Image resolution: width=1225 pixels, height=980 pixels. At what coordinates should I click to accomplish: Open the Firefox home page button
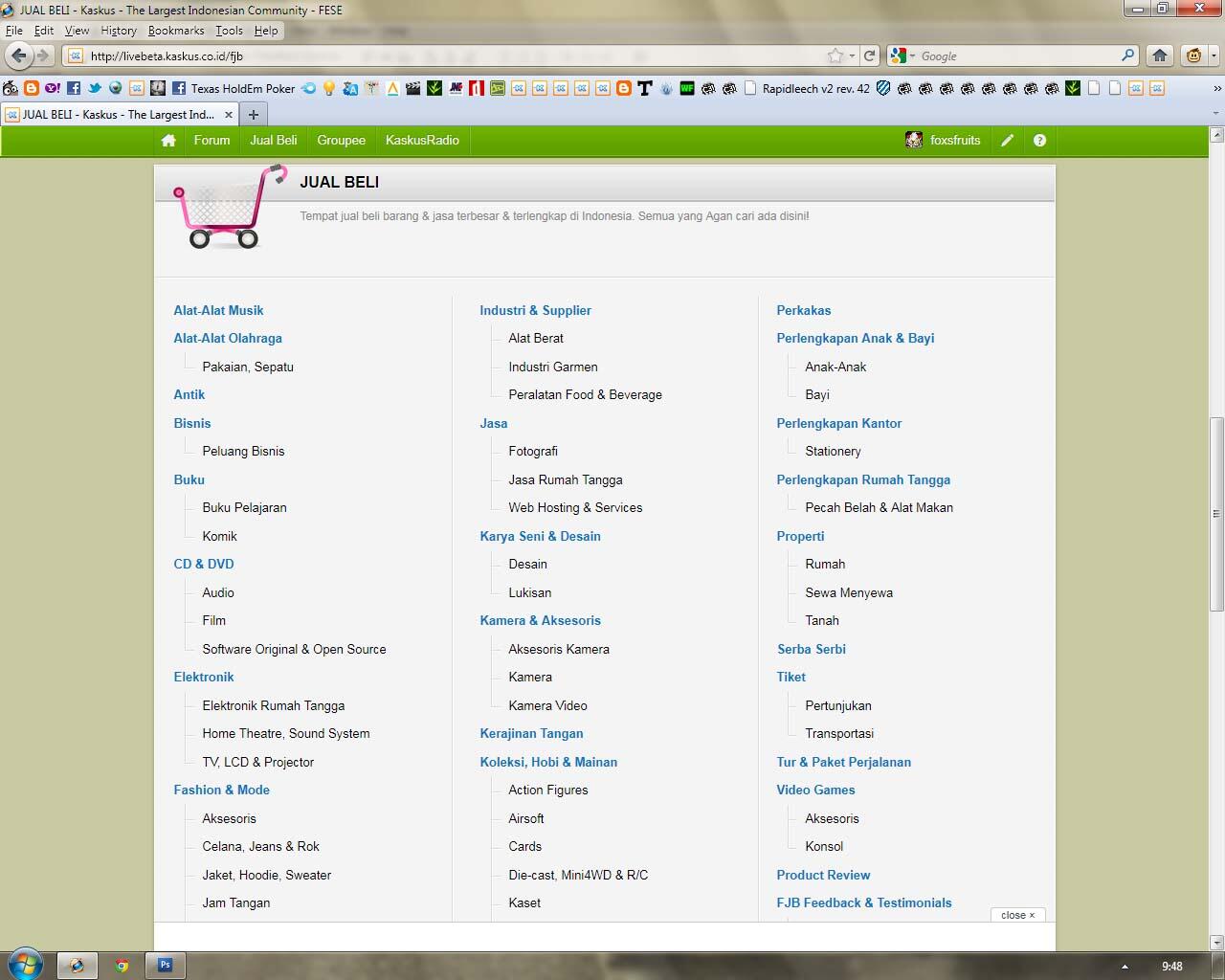click(x=1160, y=56)
